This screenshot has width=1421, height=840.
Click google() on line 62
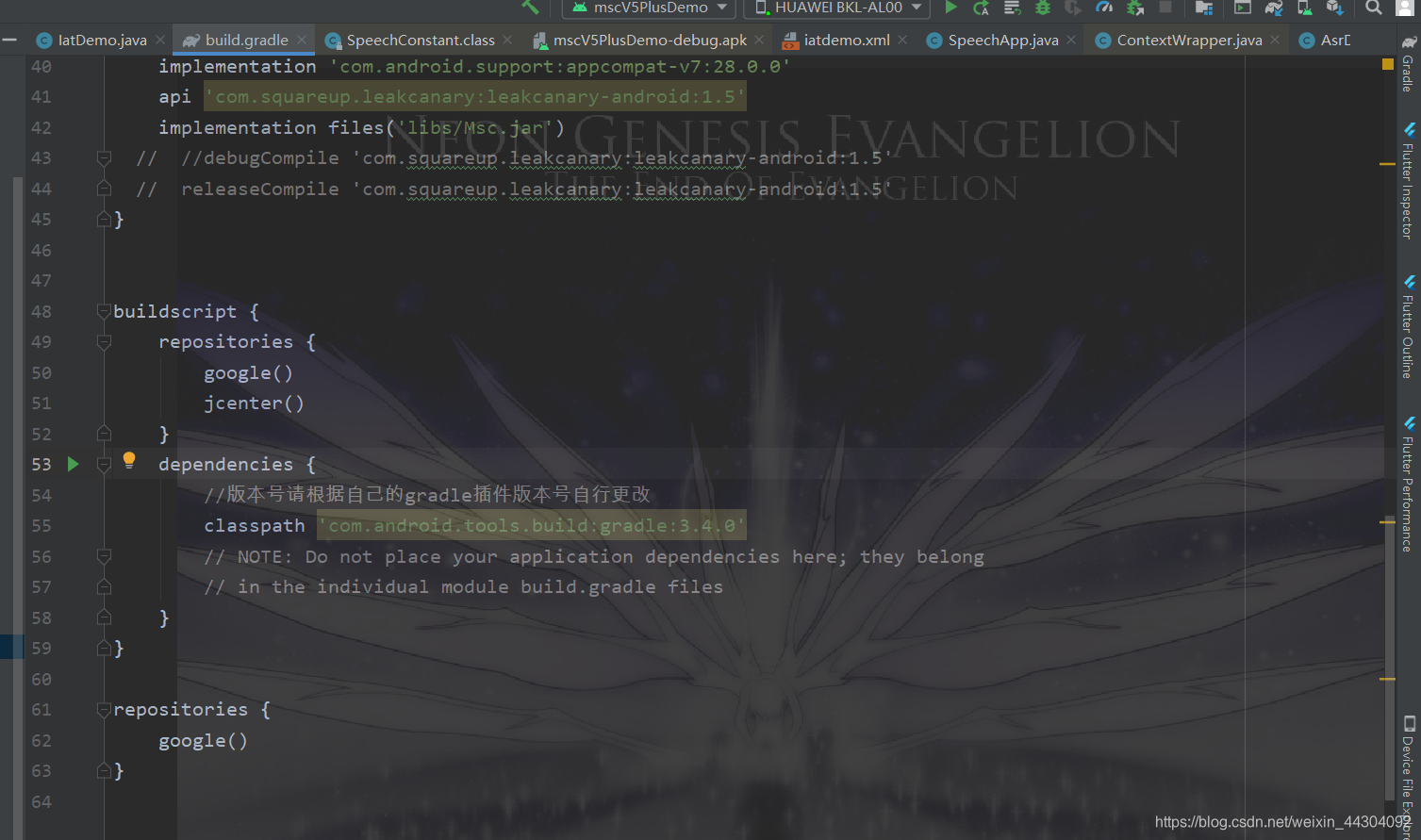[x=204, y=740]
